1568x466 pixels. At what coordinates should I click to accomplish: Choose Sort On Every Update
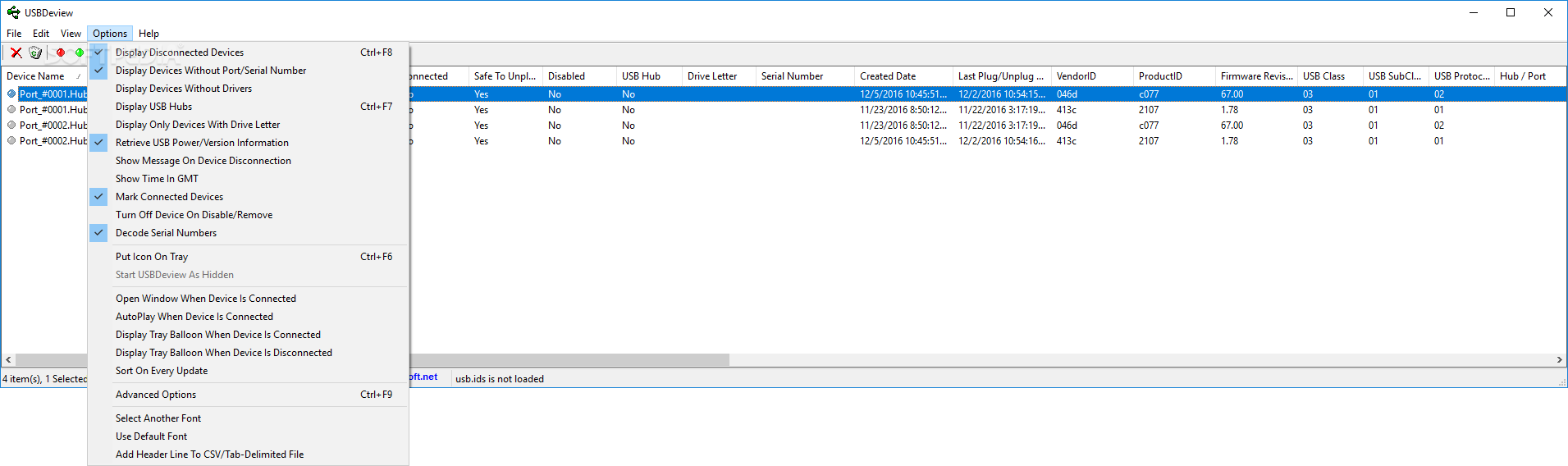click(248, 371)
